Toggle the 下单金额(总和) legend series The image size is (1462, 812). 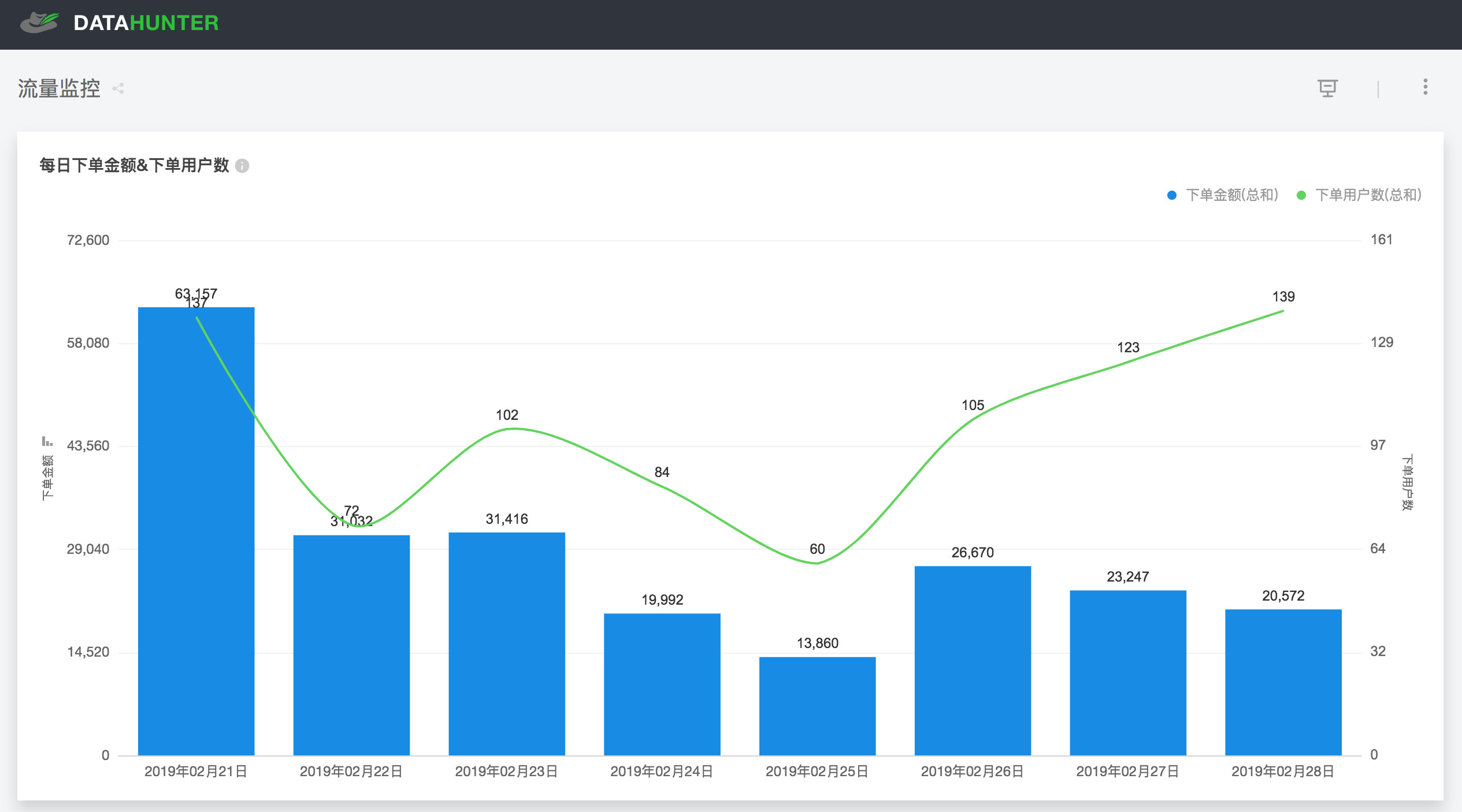click(1222, 195)
